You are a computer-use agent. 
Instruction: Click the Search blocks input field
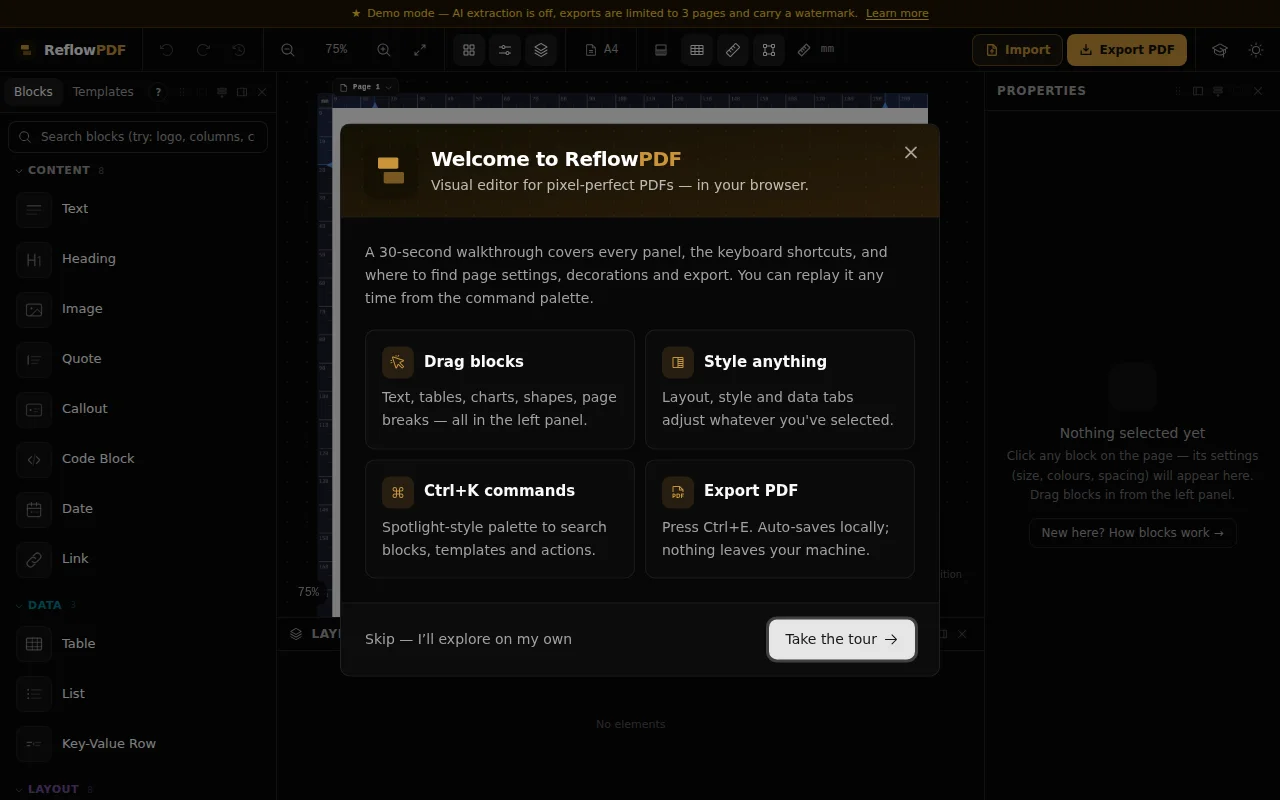click(138, 137)
